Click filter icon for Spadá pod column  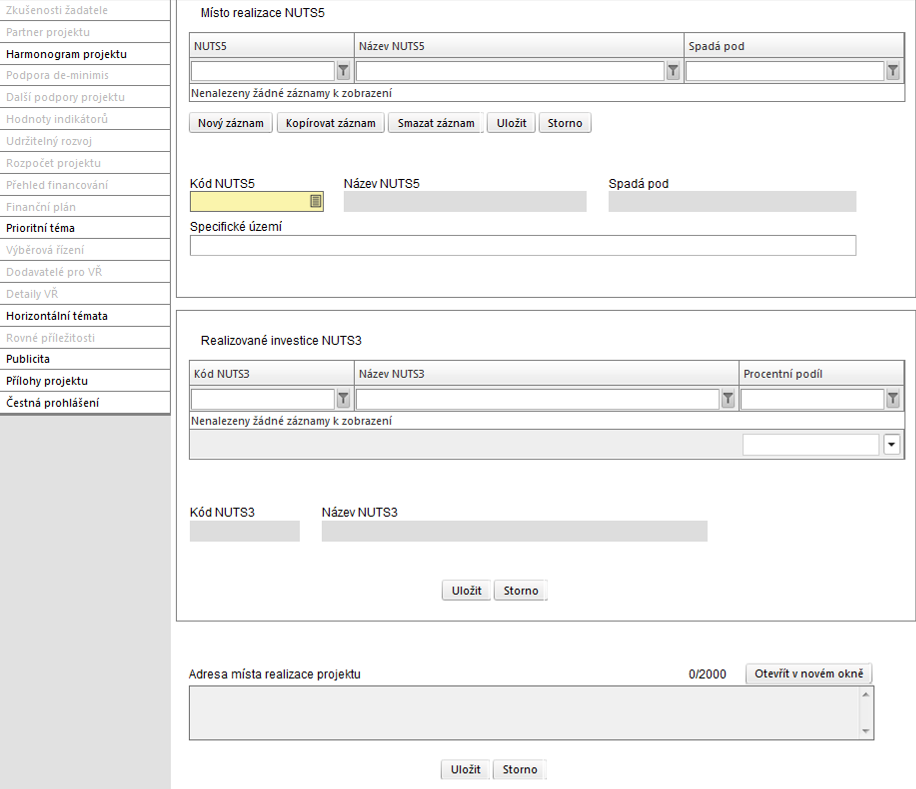[x=893, y=71]
